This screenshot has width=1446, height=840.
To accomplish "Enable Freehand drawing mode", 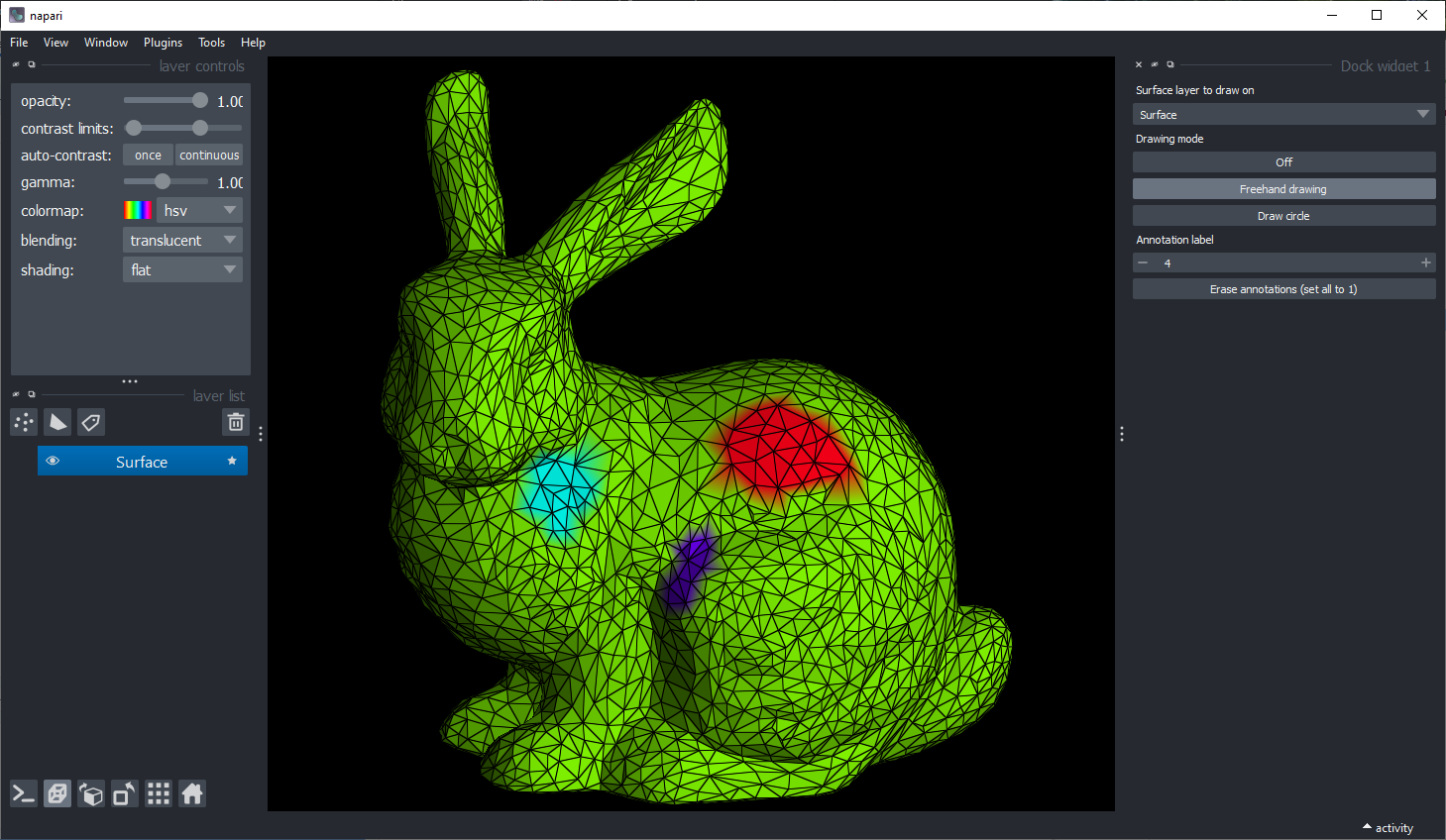I will point(1283,189).
